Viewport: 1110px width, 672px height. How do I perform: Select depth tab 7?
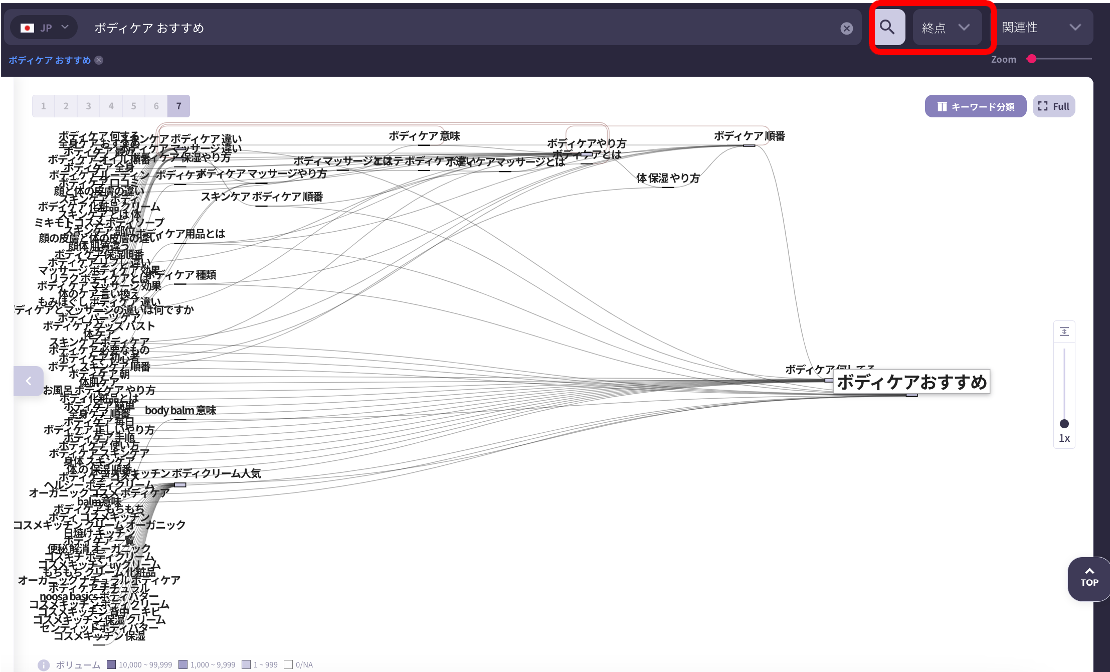point(178,106)
